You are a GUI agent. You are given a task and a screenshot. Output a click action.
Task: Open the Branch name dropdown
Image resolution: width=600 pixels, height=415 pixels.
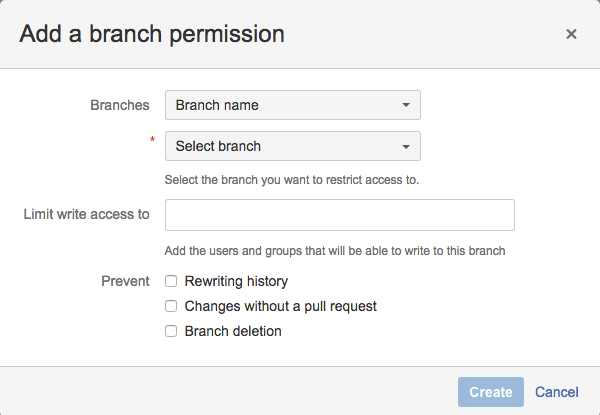coord(292,105)
